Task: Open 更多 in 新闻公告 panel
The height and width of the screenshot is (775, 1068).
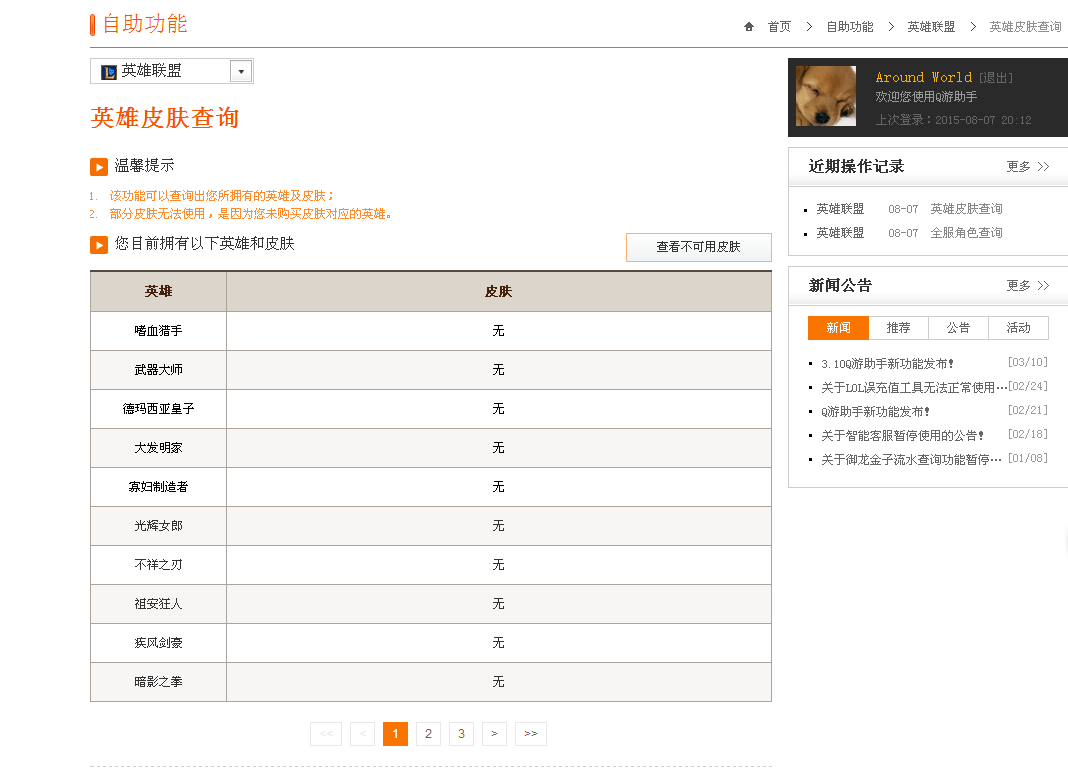Action: [1028, 285]
